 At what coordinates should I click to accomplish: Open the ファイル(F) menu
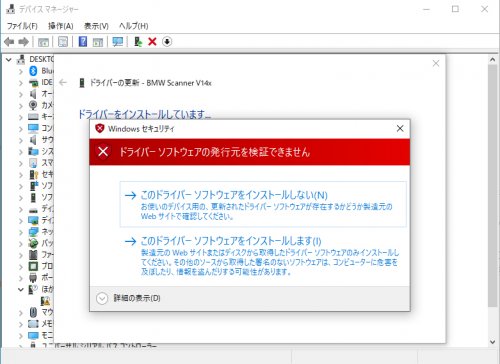(x=22, y=26)
